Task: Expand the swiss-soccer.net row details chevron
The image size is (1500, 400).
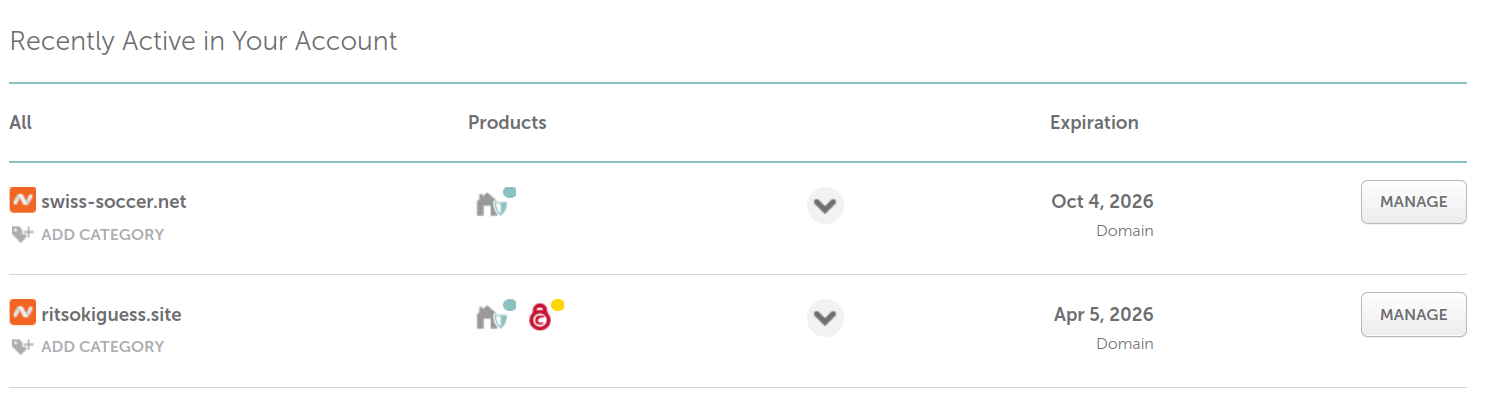Action: (825, 206)
